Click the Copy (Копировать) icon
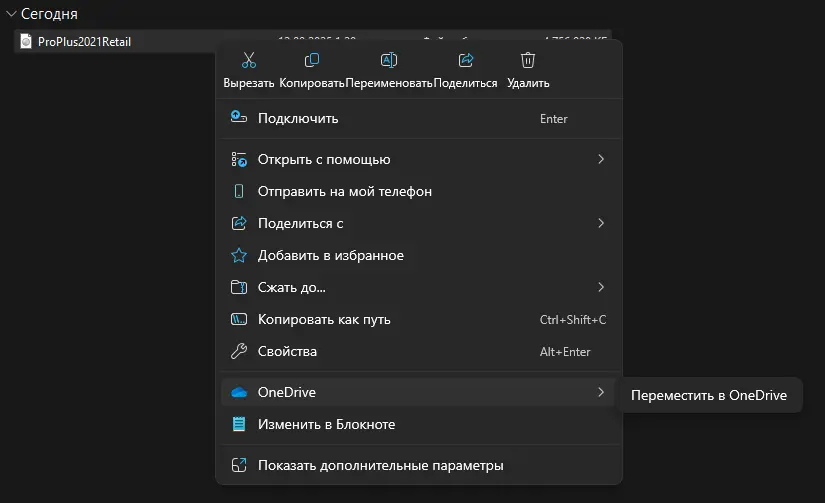Image resolution: width=825 pixels, height=503 pixels. tap(312, 61)
